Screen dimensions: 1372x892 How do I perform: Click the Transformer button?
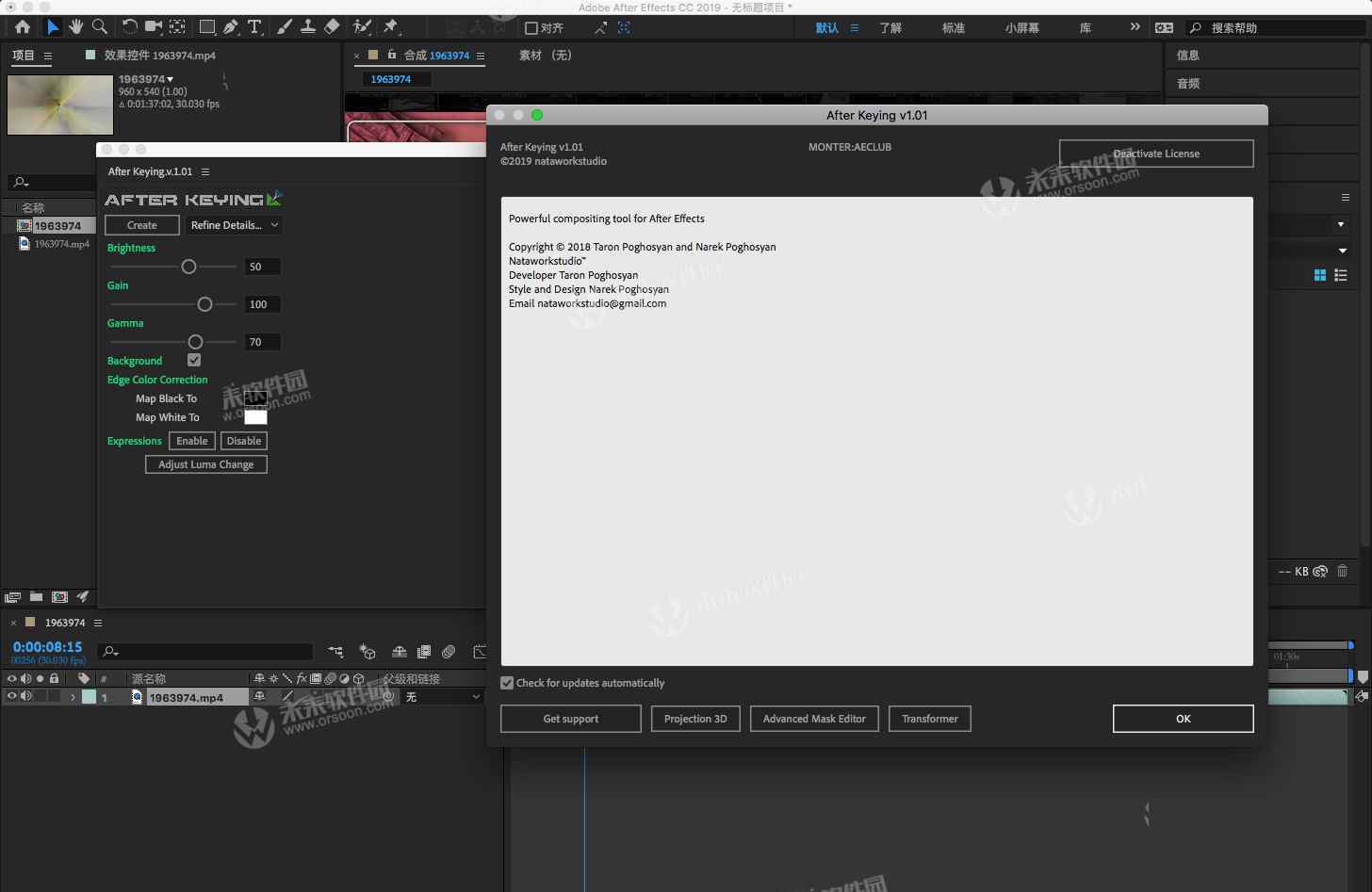[930, 719]
